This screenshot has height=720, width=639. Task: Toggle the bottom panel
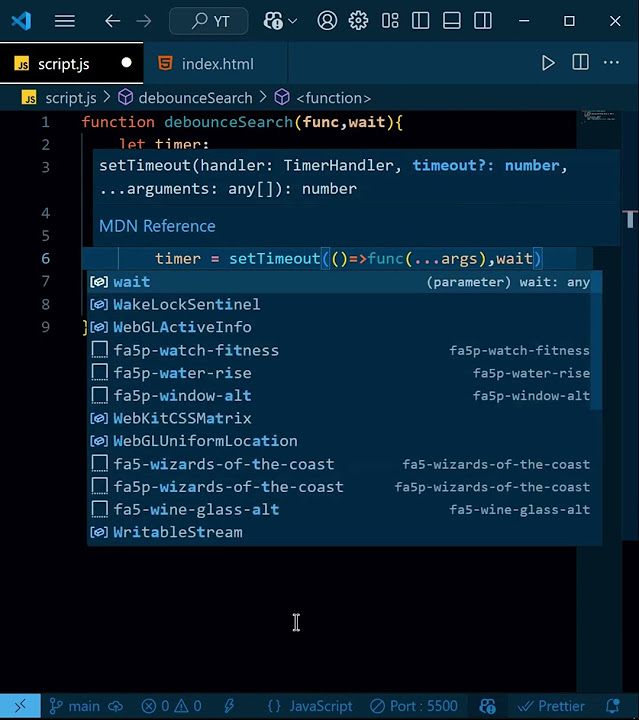[x=452, y=21]
